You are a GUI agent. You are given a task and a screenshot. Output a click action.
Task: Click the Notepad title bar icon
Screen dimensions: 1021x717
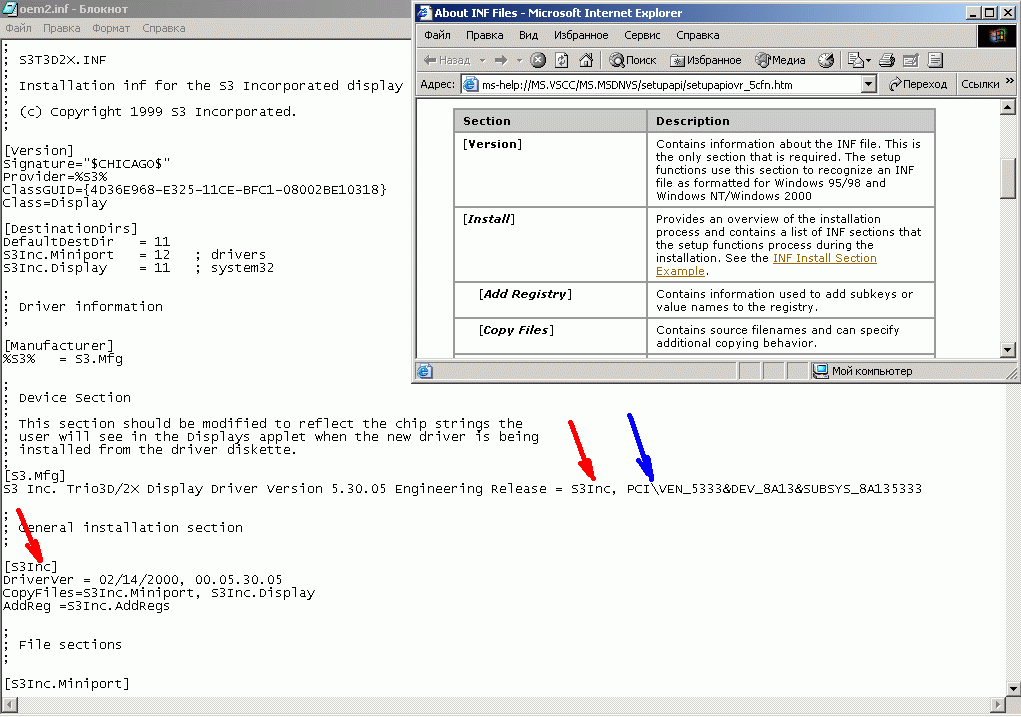[10, 8]
